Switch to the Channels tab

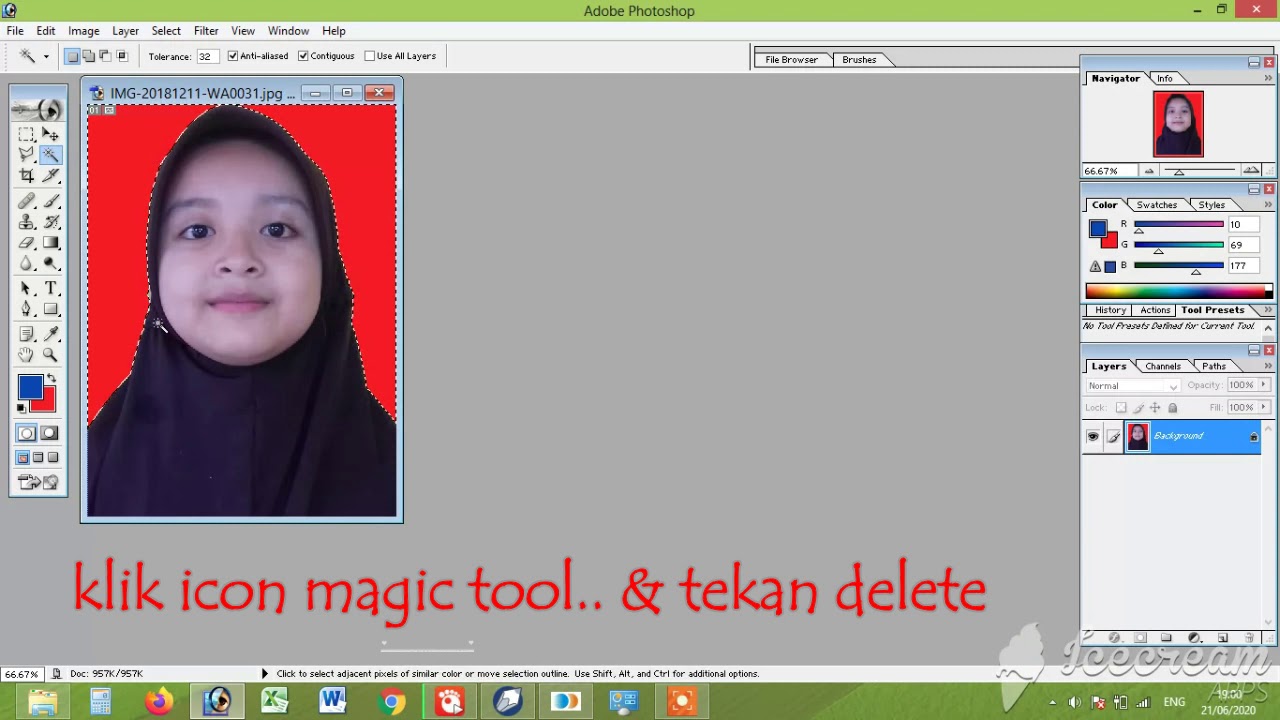pyautogui.click(x=1162, y=366)
